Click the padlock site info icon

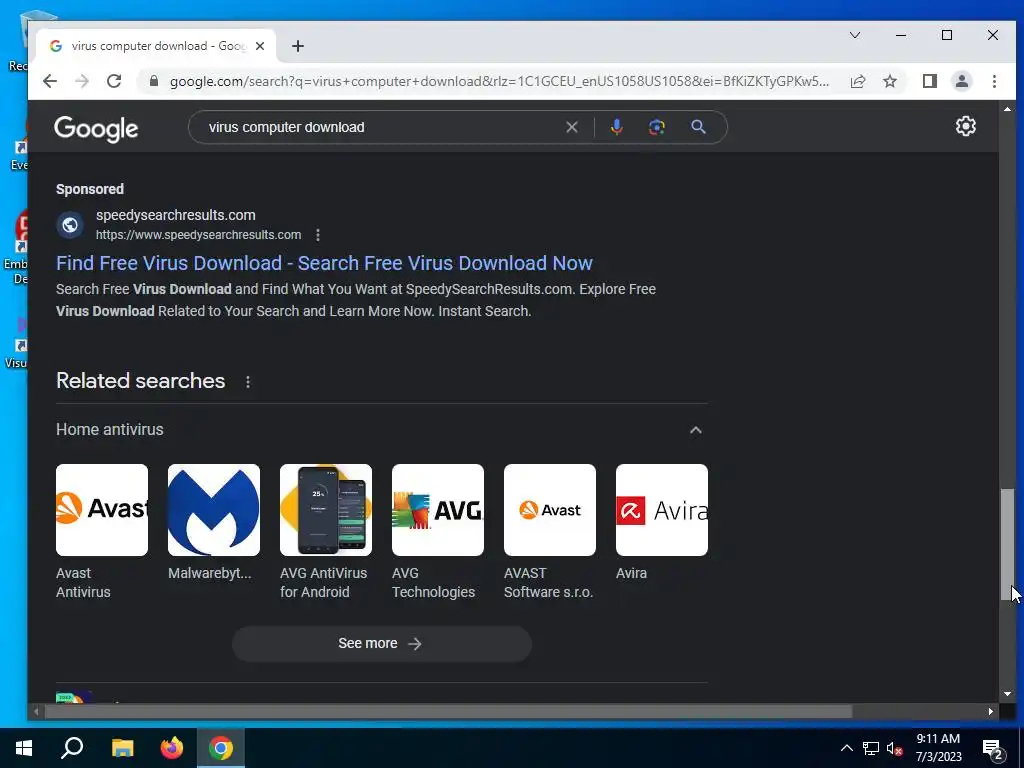tap(154, 81)
